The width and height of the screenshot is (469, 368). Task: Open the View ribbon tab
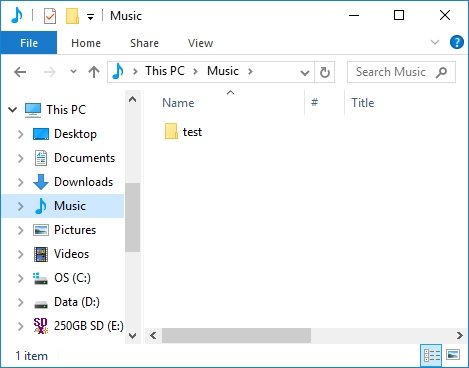click(200, 43)
